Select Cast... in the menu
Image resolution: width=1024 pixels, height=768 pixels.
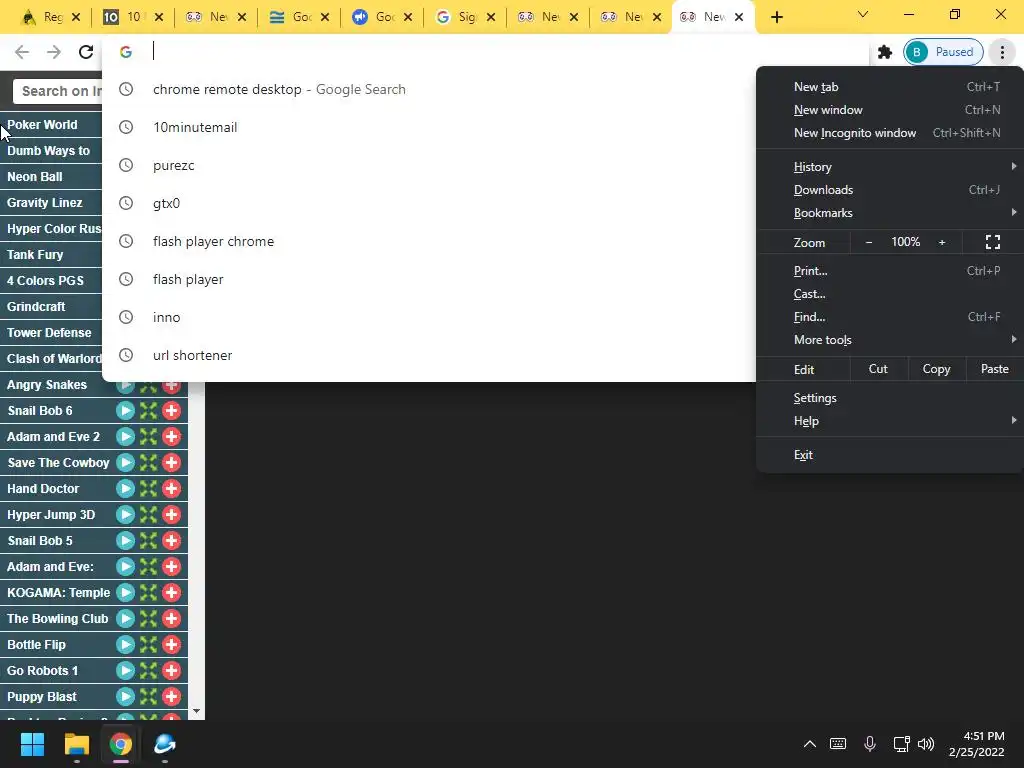point(889,294)
